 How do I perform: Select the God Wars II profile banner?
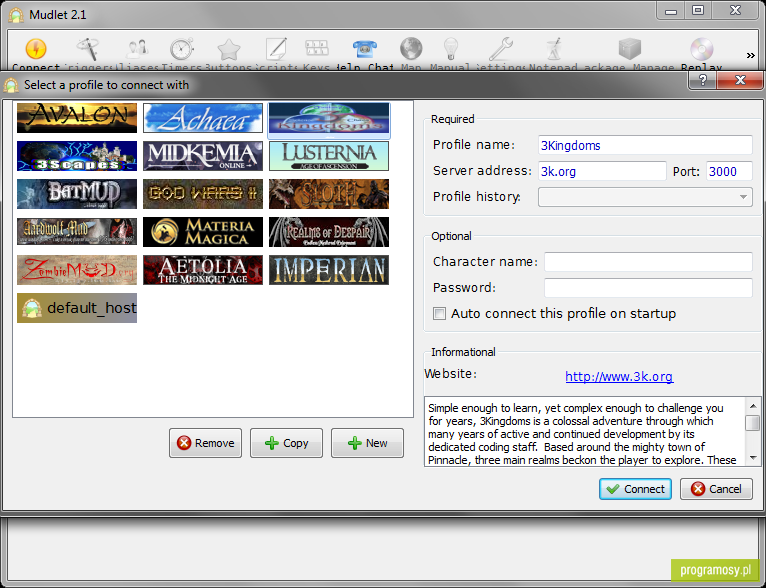click(x=203, y=194)
